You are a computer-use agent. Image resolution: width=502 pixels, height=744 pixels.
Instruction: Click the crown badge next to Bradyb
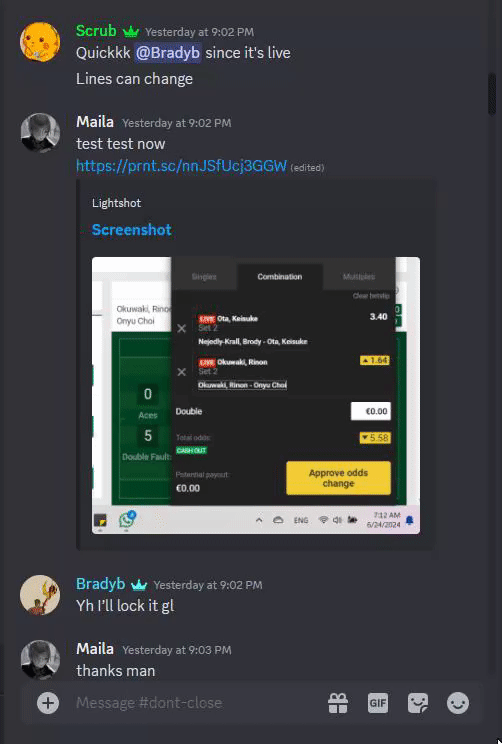(x=139, y=585)
